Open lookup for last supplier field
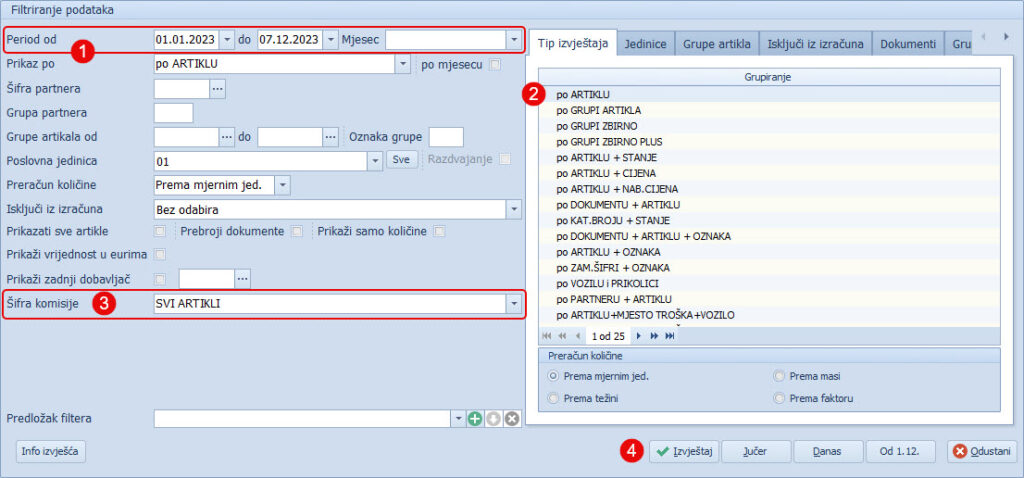 pyautogui.click(x=242, y=278)
